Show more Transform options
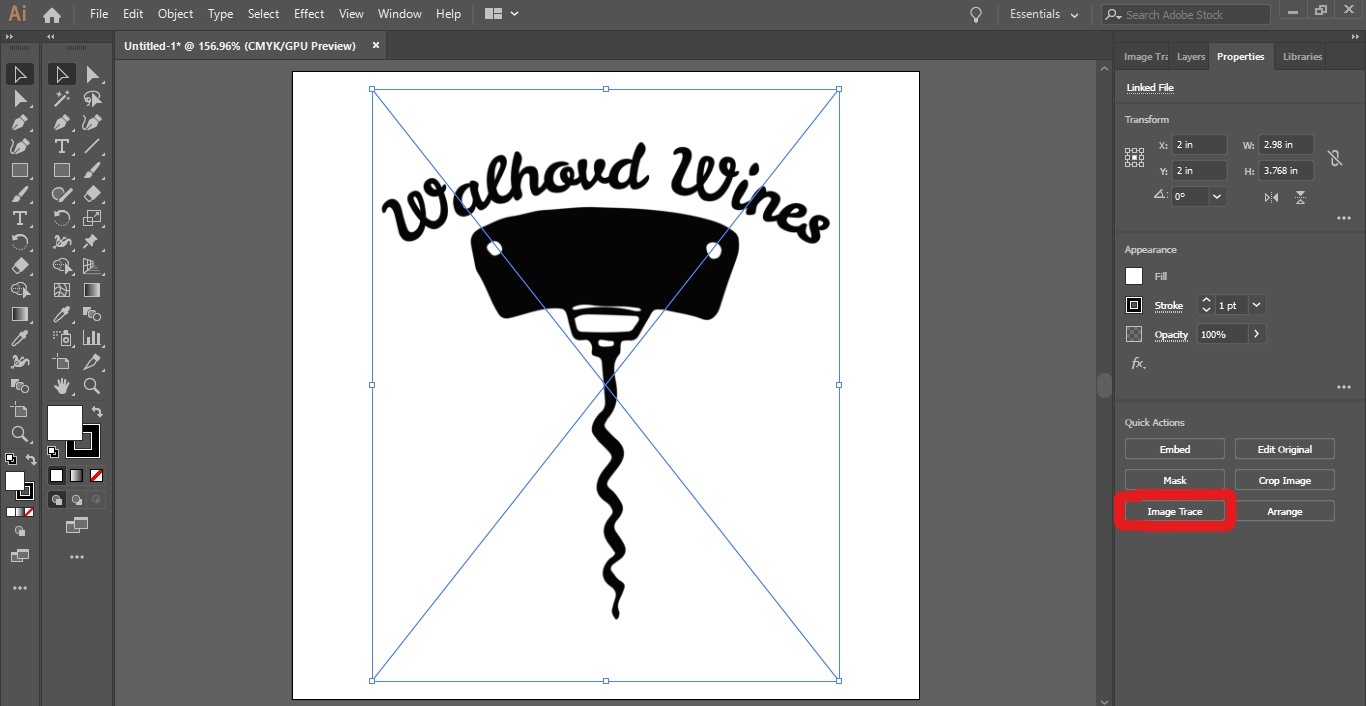 (1343, 219)
